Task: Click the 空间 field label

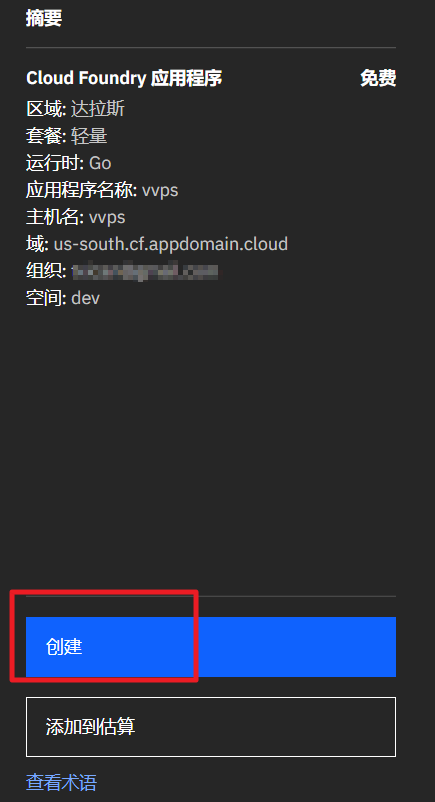Action: pos(46,298)
